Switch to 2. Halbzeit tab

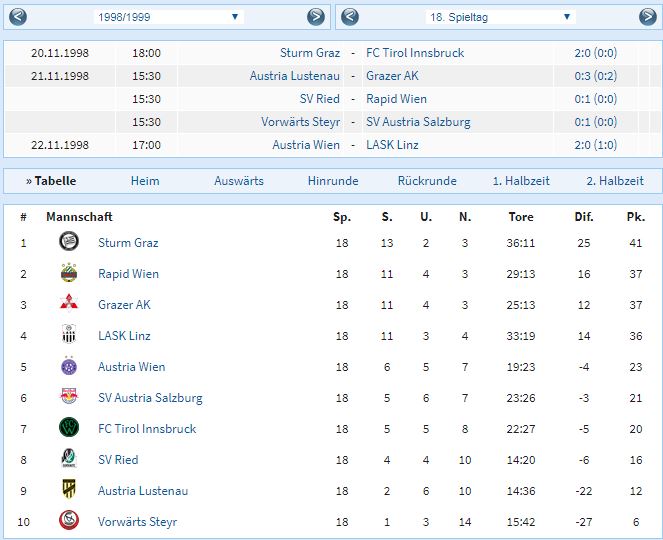[615, 181]
